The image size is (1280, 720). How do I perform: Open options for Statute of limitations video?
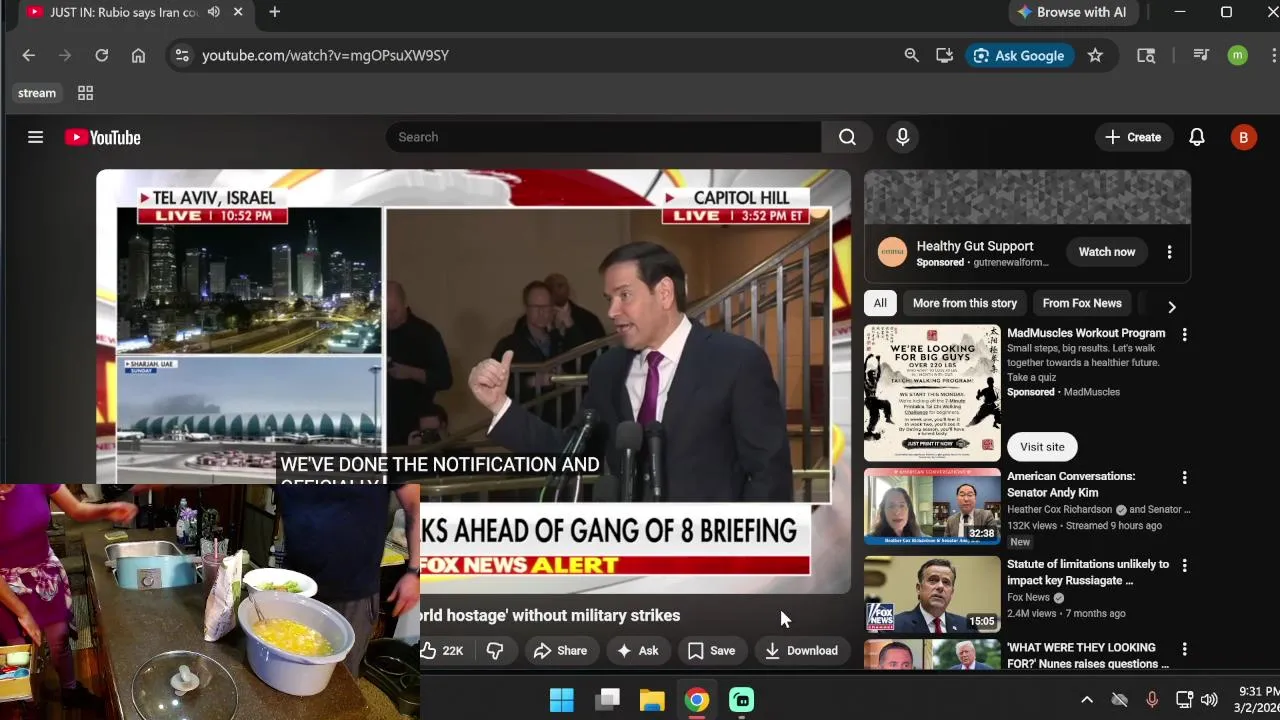point(1184,565)
